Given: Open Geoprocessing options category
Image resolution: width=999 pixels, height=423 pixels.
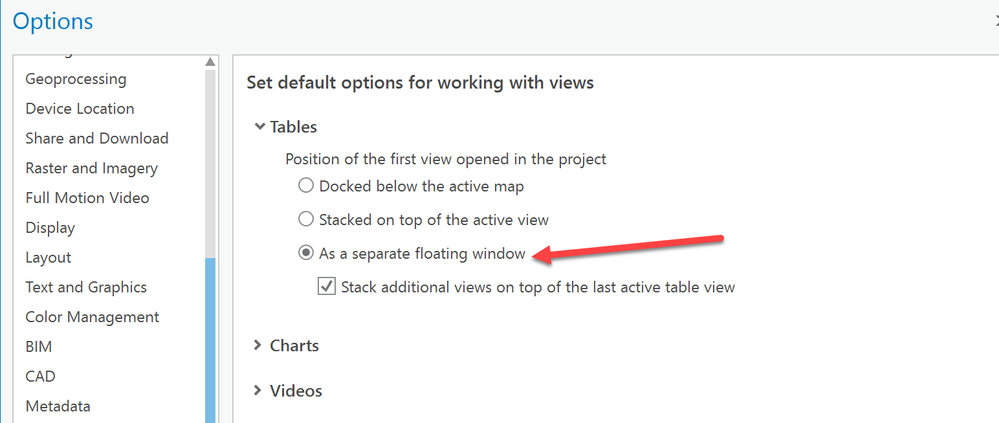Looking at the screenshot, I should click(76, 79).
